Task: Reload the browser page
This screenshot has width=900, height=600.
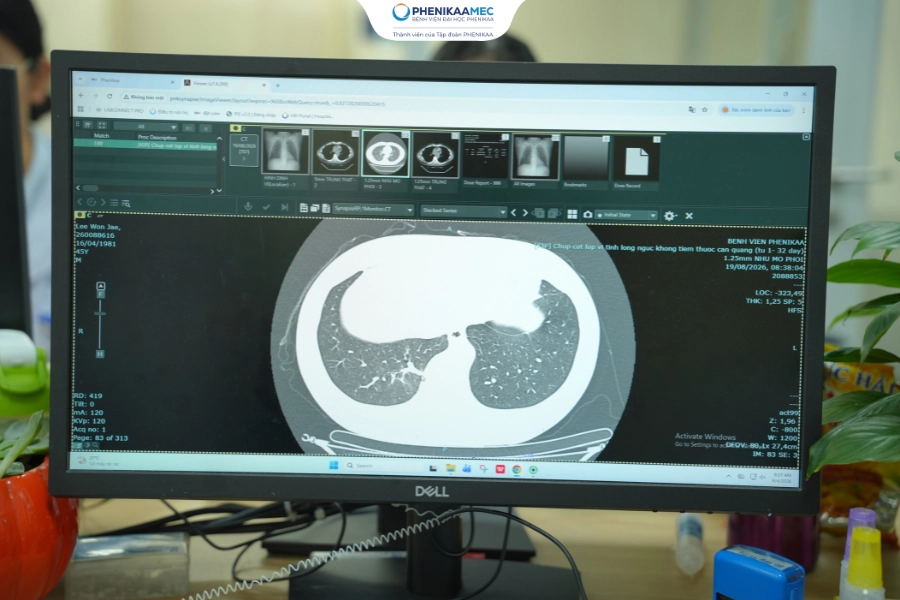Action: point(109,96)
